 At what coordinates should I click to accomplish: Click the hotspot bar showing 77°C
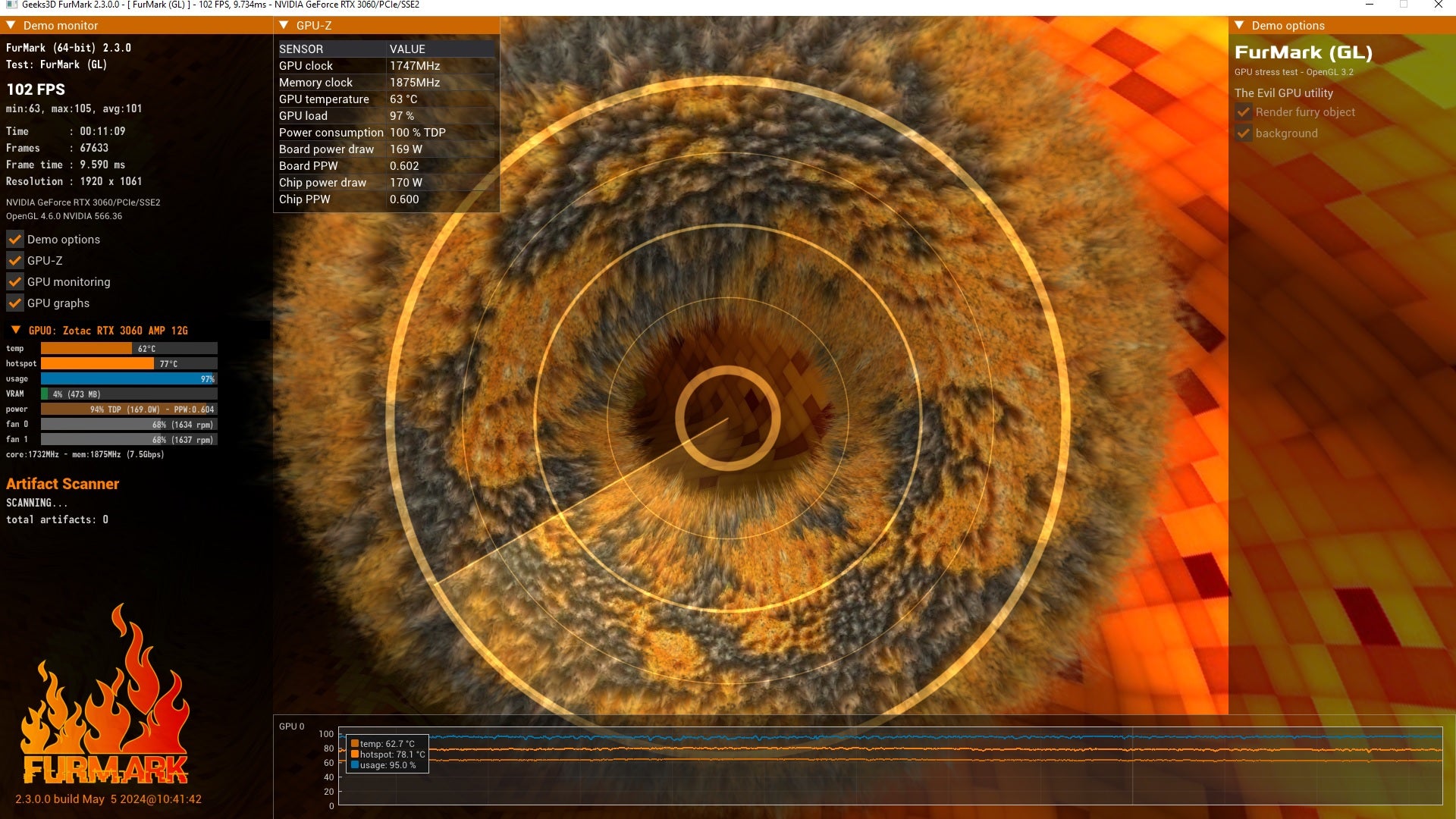[129, 364]
